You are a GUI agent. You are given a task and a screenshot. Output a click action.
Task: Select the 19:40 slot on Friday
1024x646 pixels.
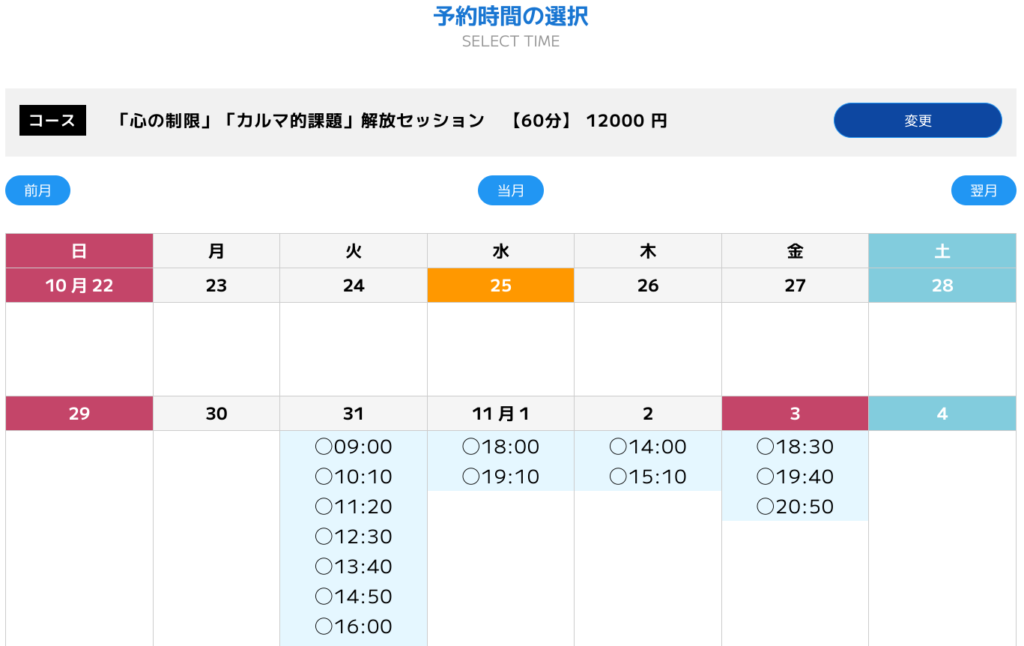[x=794, y=477]
